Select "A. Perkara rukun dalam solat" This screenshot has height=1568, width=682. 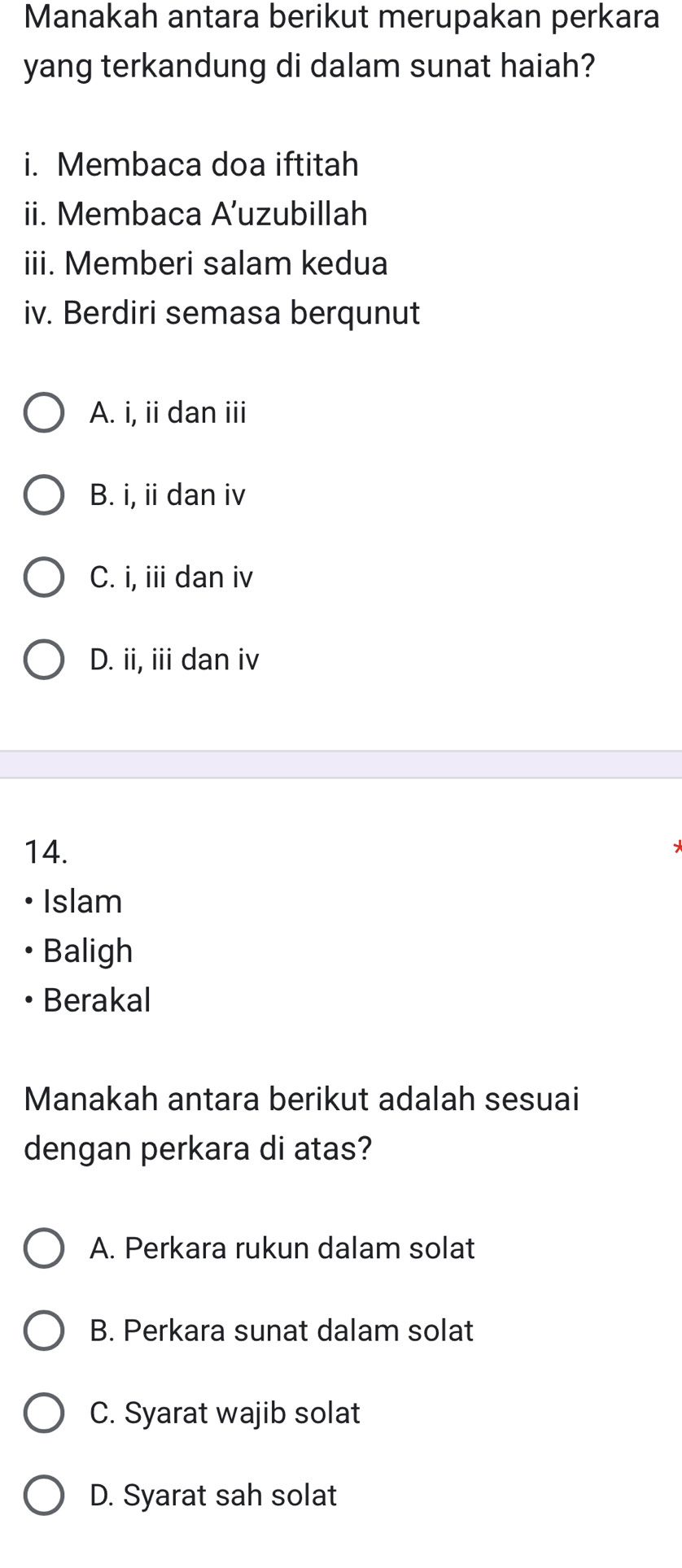[x=44, y=1248]
